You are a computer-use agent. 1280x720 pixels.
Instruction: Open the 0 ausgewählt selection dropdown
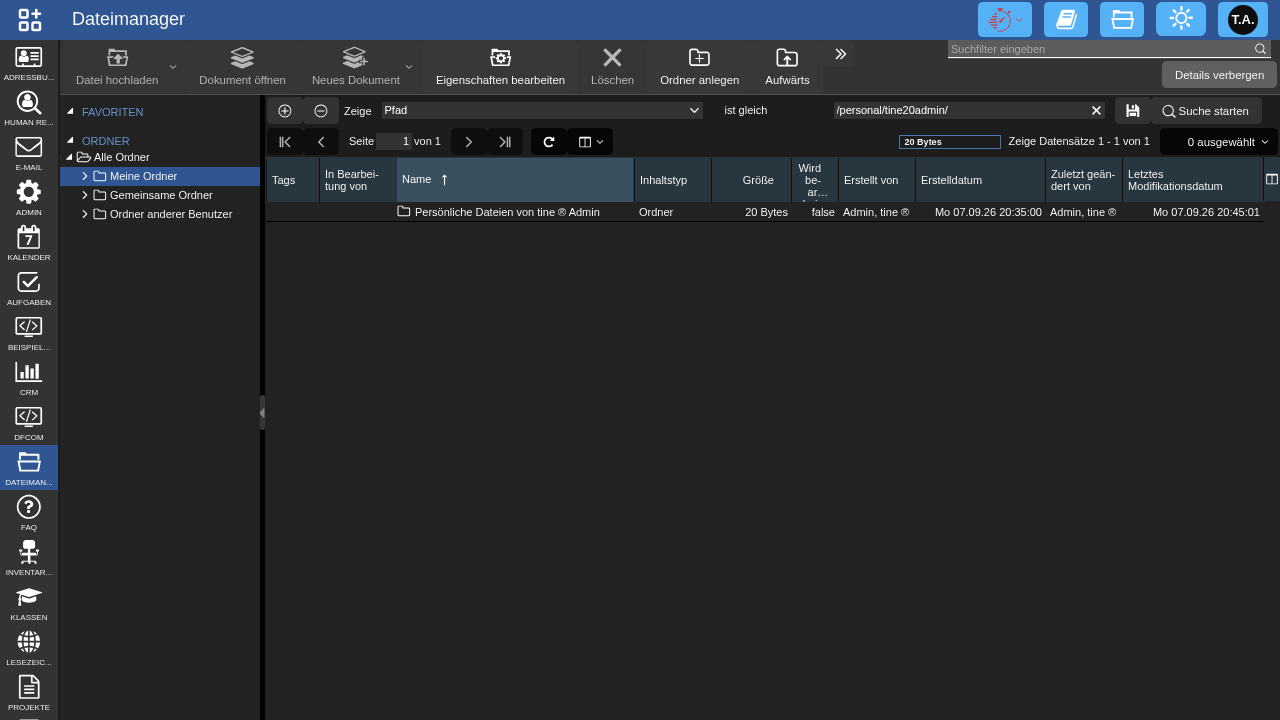[x=1219, y=142]
